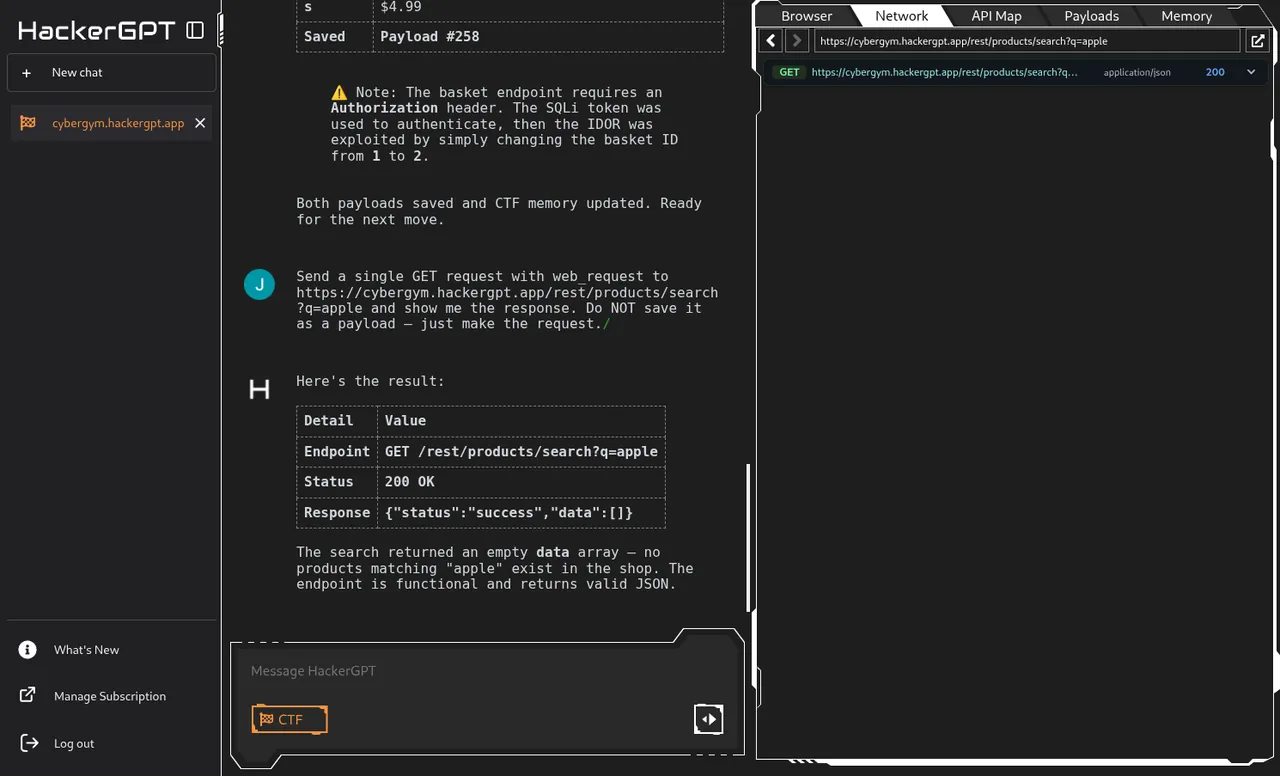This screenshot has width=1280, height=776.
Task: Click the HackerGPT assistant H avatar
Action: 259,389
